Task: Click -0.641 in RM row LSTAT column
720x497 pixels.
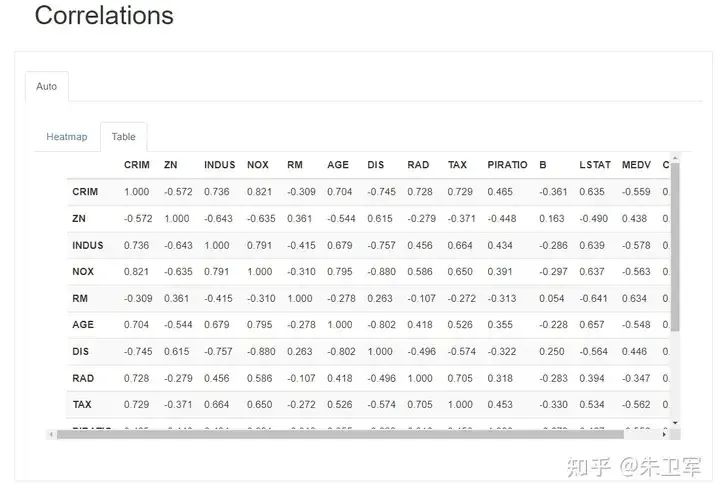Action: click(x=593, y=299)
